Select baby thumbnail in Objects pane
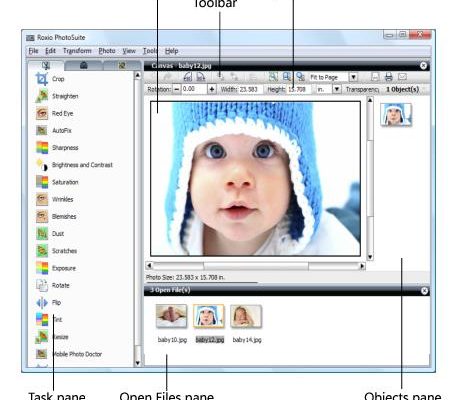The image size is (462, 400). click(396, 115)
